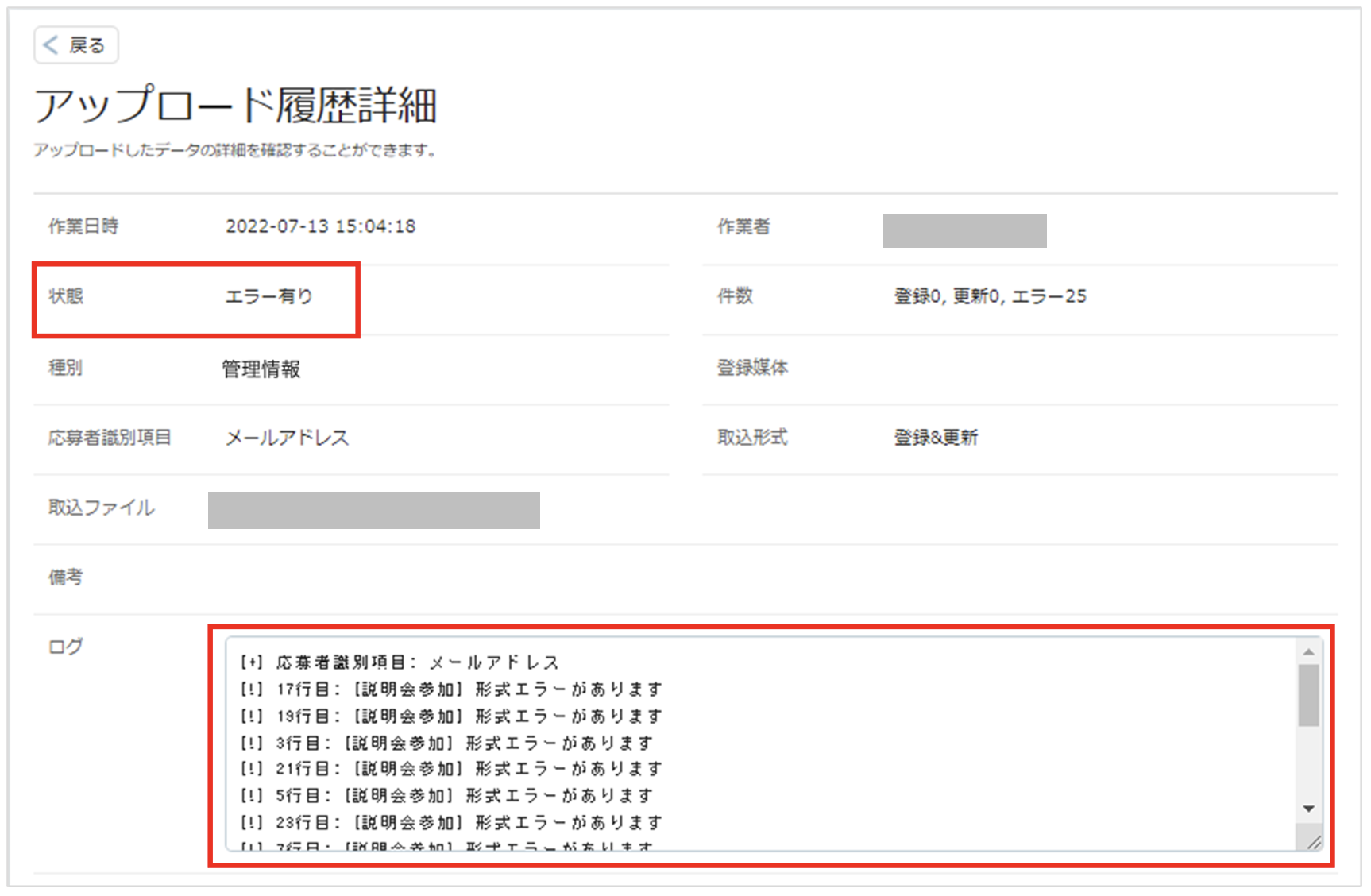Click the 作業日時 timestamp 2022-07-13 15:04:18
The width and height of the screenshot is (1371, 896).
321,226
